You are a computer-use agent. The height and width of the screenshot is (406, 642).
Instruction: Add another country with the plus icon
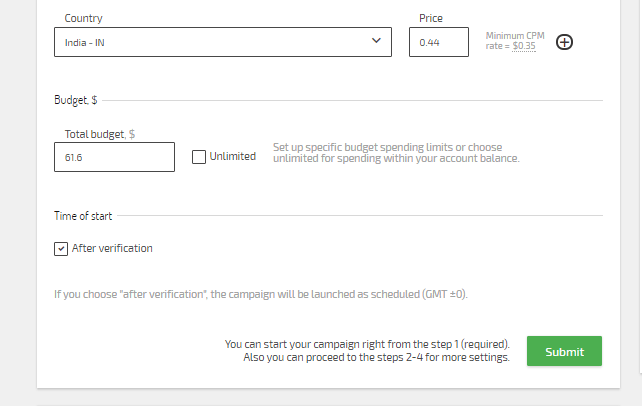564,42
